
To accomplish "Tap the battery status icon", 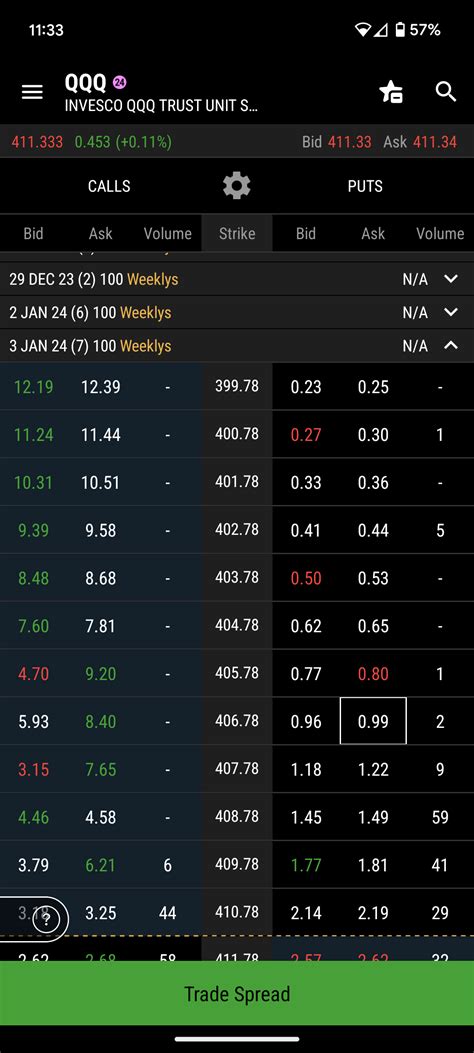I will (400, 30).
